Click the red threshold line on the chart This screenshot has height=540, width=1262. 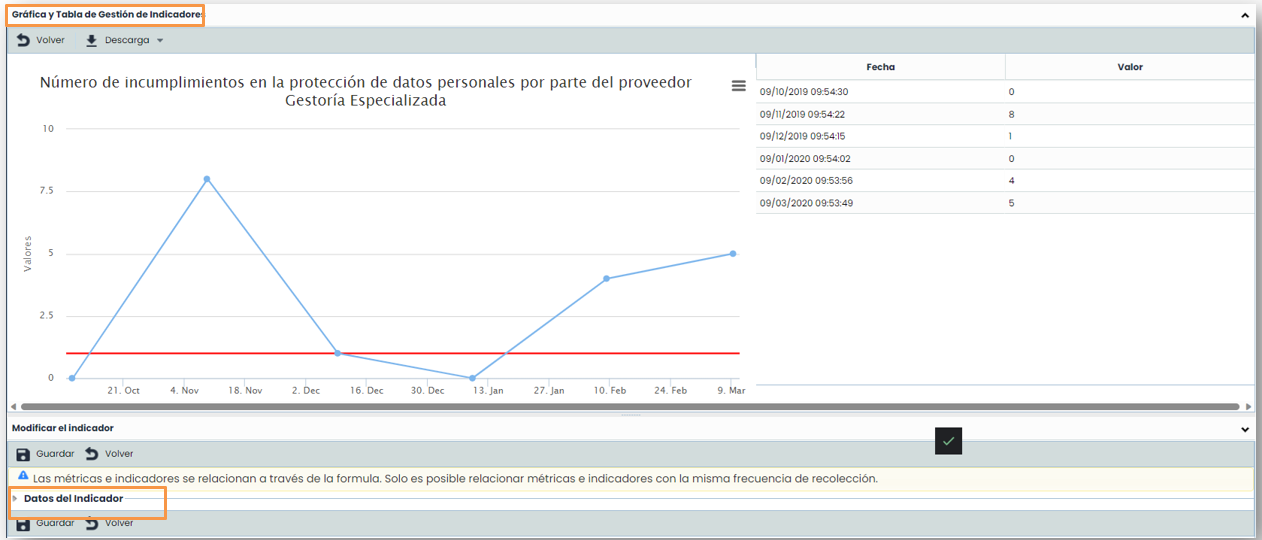point(400,353)
